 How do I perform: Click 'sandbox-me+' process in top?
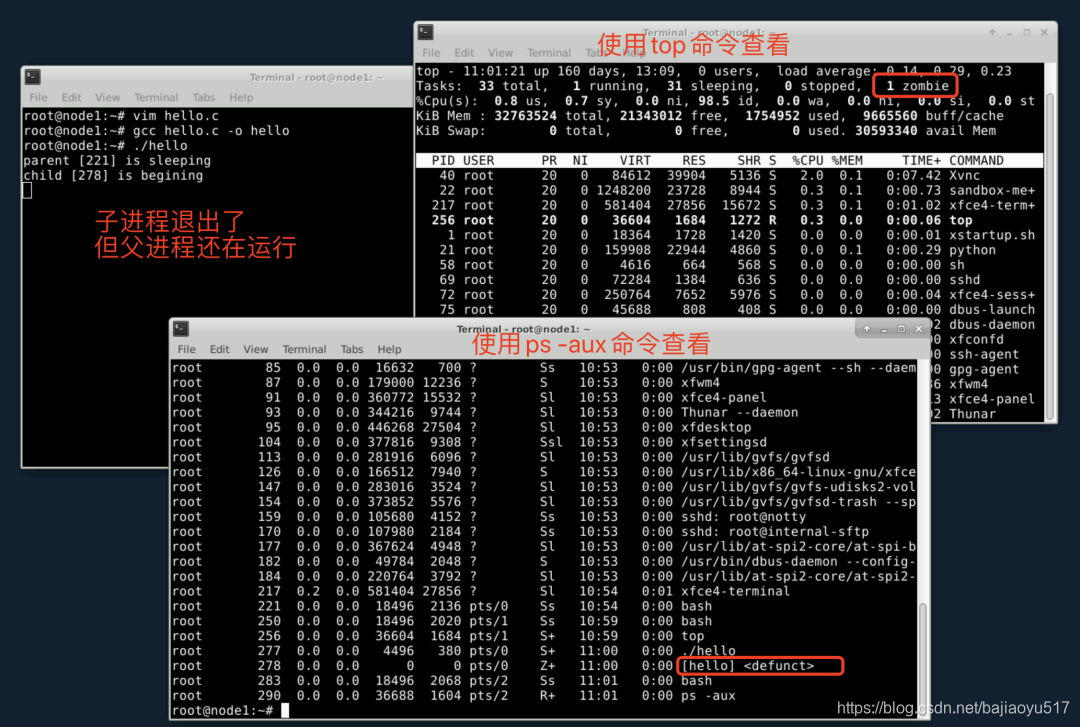[992, 190]
